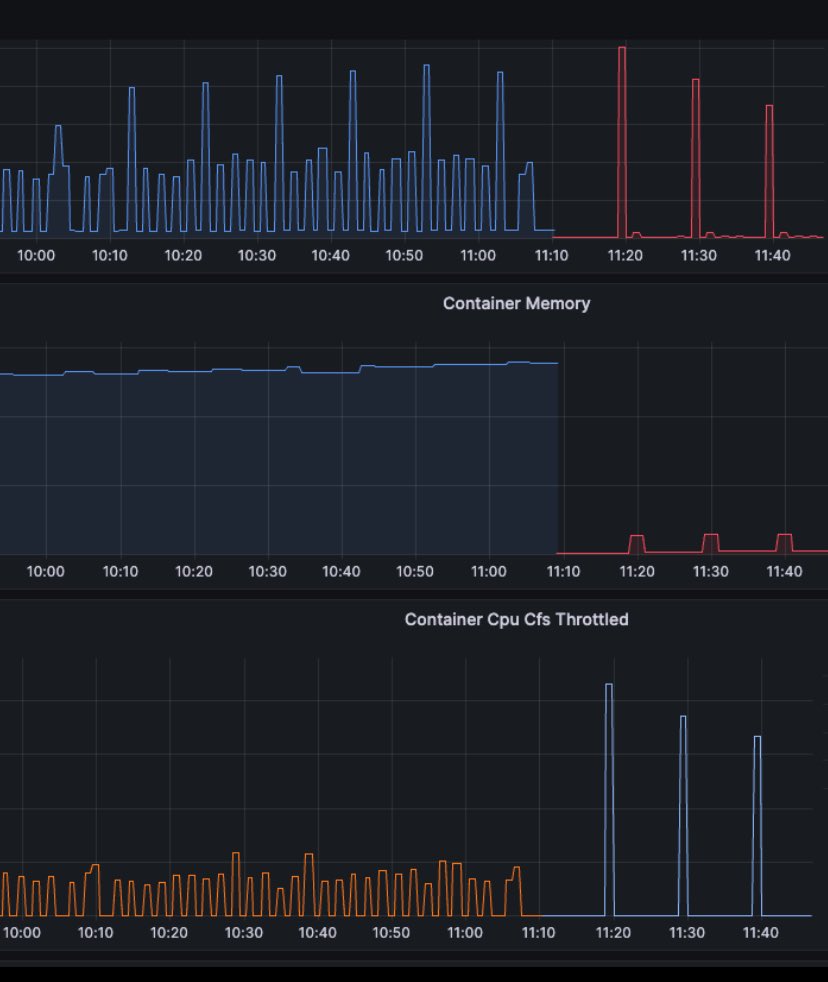Click the blue spike just after 11:00 in top chart
Image resolution: width=828 pixels, height=982 pixels.
click(x=500, y=151)
